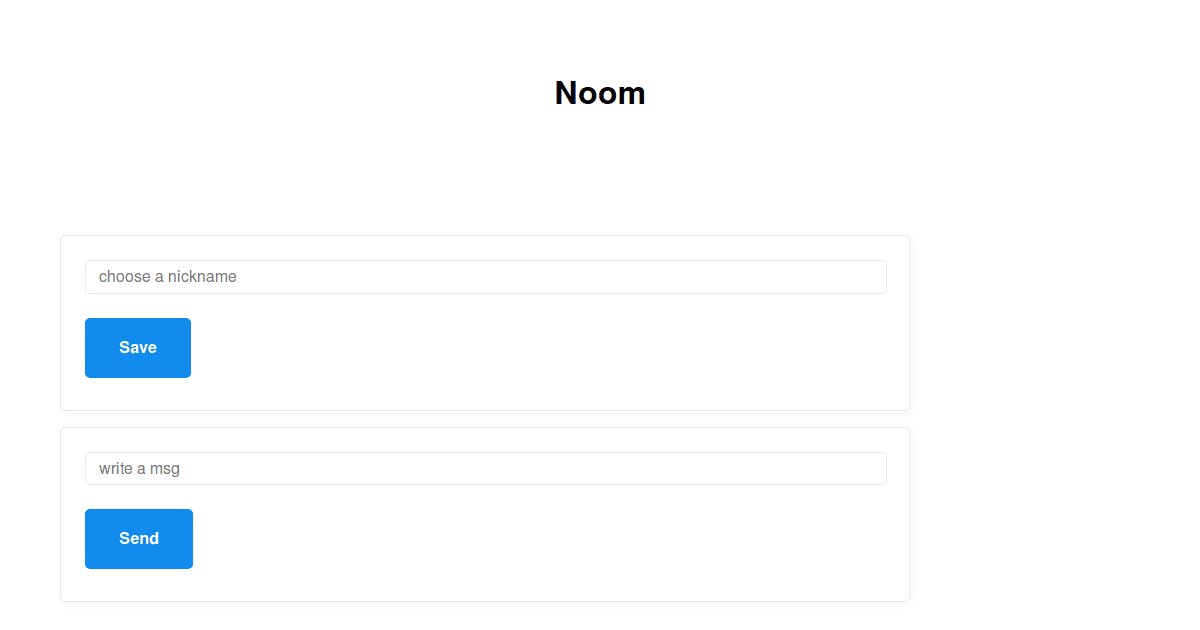This screenshot has width=1200, height=630.
Task: Click the Save button
Action: pos(138,348)
